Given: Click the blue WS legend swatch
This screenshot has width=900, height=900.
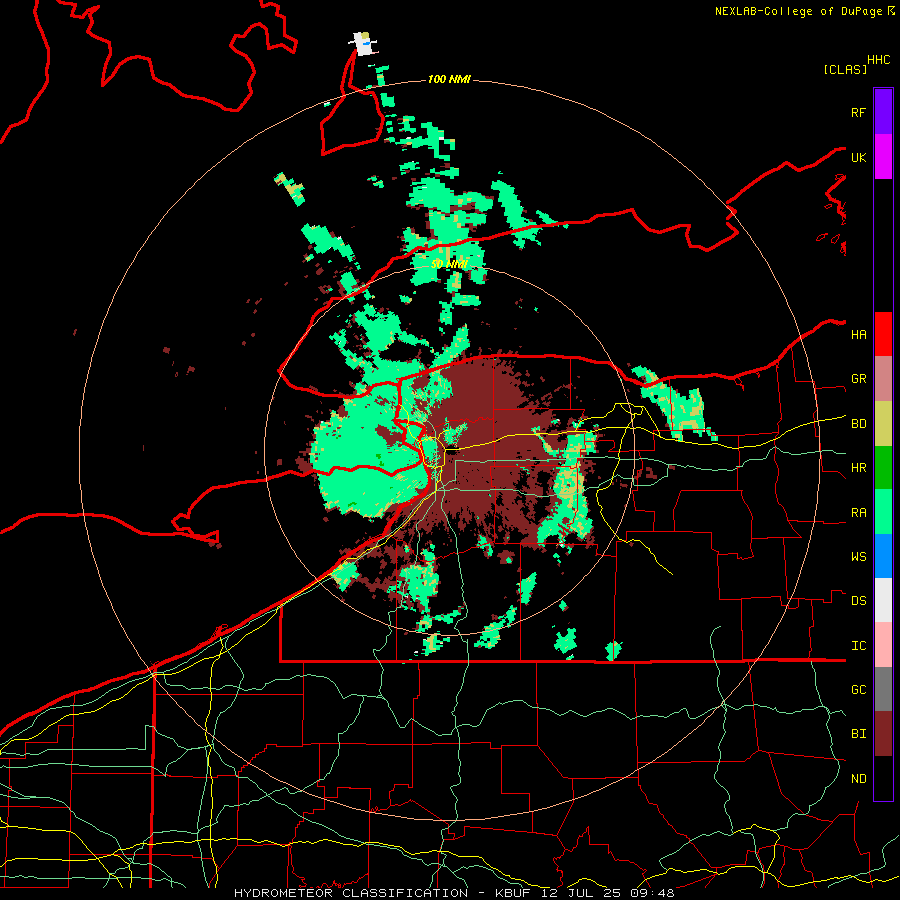Looking at the screenshot, I should pos(883,556).
